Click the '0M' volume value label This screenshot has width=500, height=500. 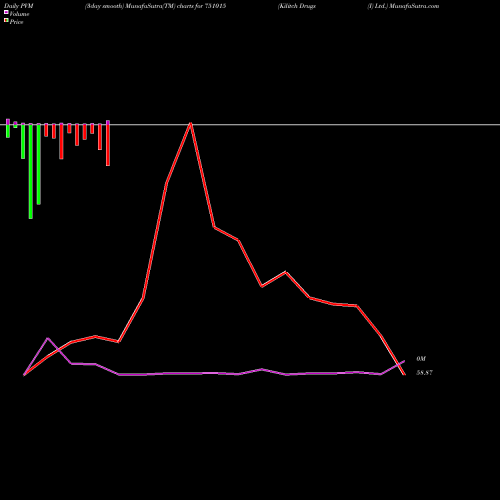coord(421,359)
